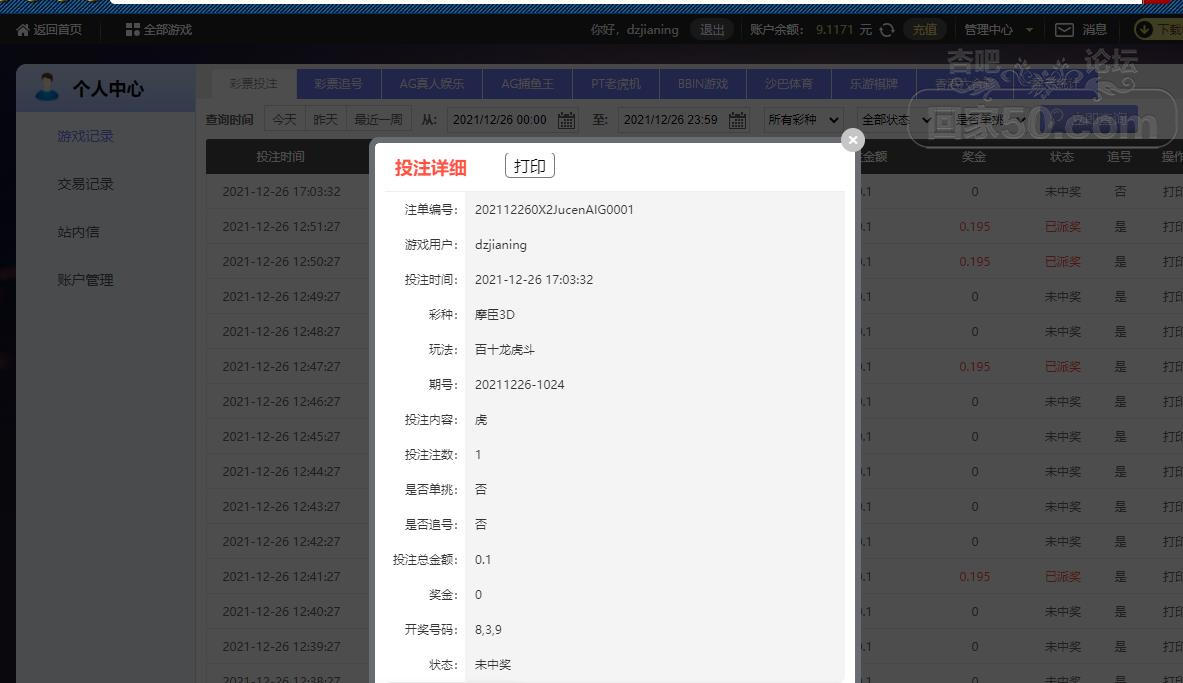Switch to the 彩票追号 tab
The height and width of the screenshot is (683, 1183).
pos(339,83)
